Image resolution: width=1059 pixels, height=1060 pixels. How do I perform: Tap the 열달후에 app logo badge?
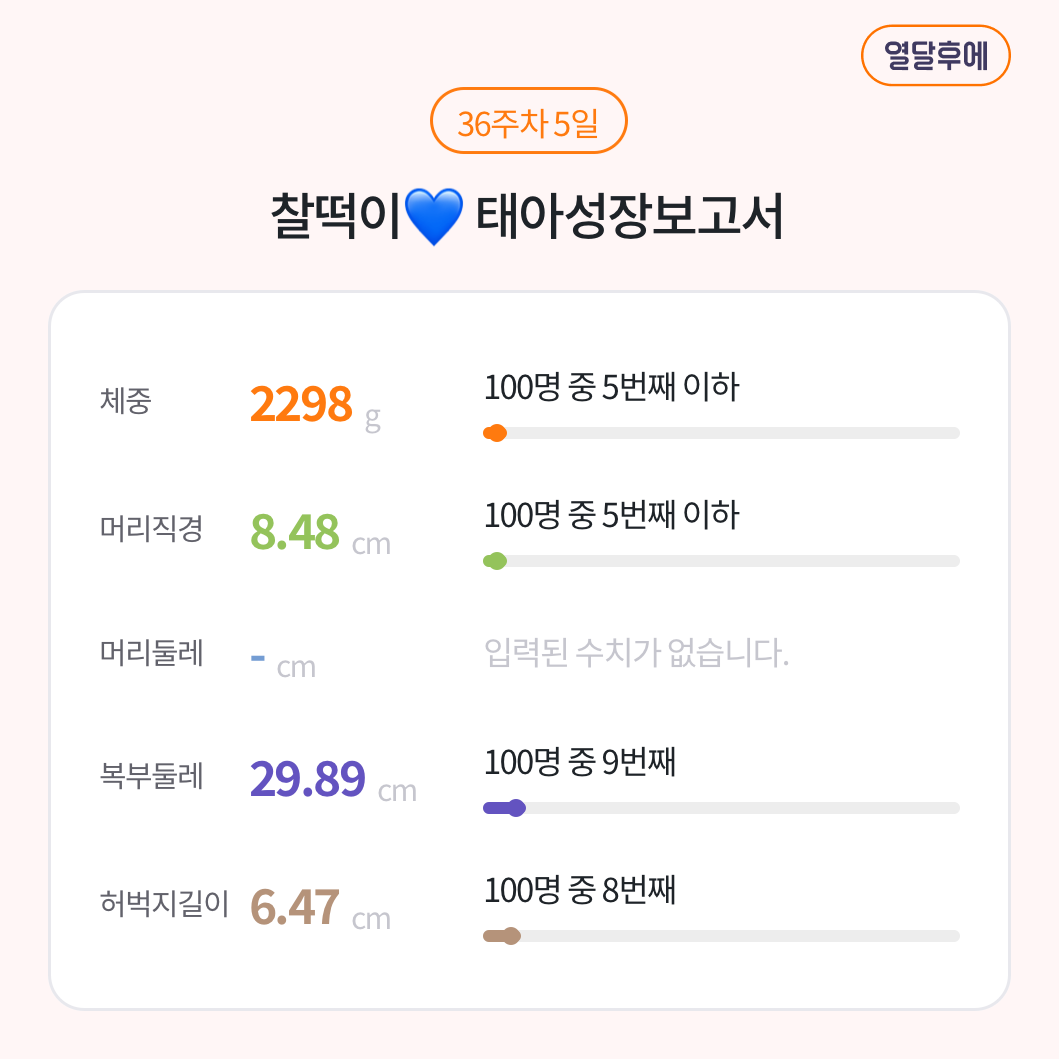coord(935,56)
